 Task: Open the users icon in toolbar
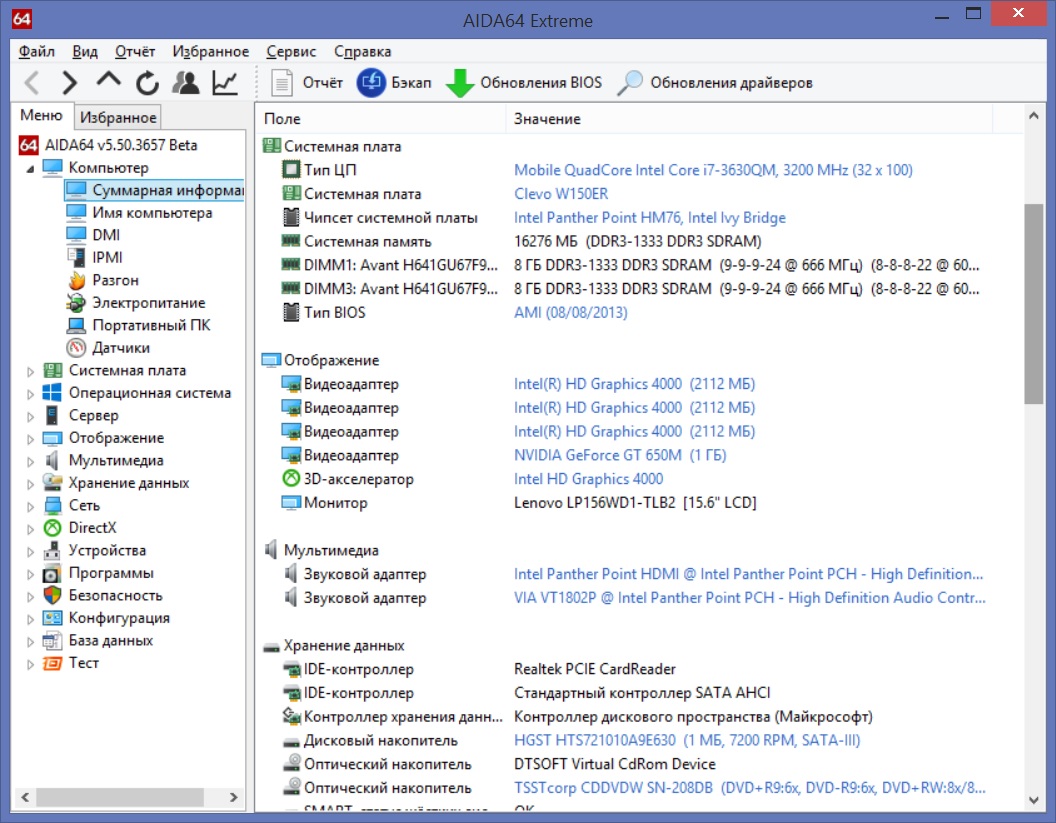click(x=185, y=83)
